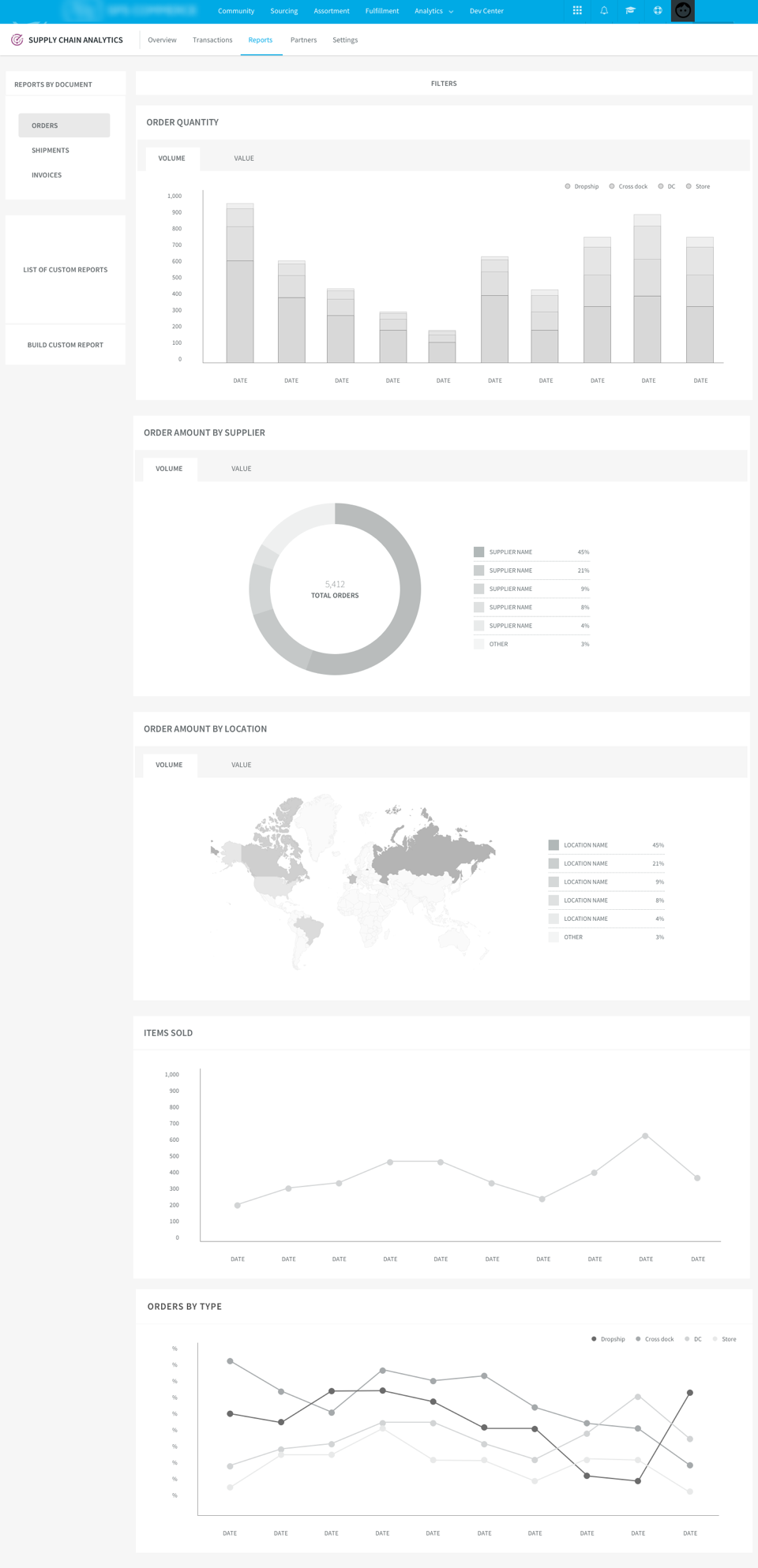Click Build Custom Report button
This screenshot has height=1568, width=758.
[x=66, y=345]
